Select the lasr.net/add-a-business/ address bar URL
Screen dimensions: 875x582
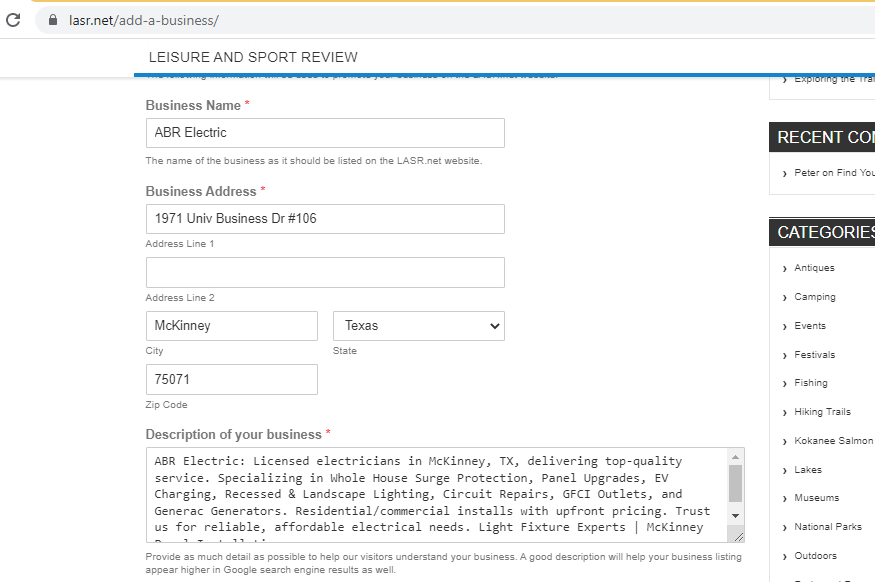(144, 21)
